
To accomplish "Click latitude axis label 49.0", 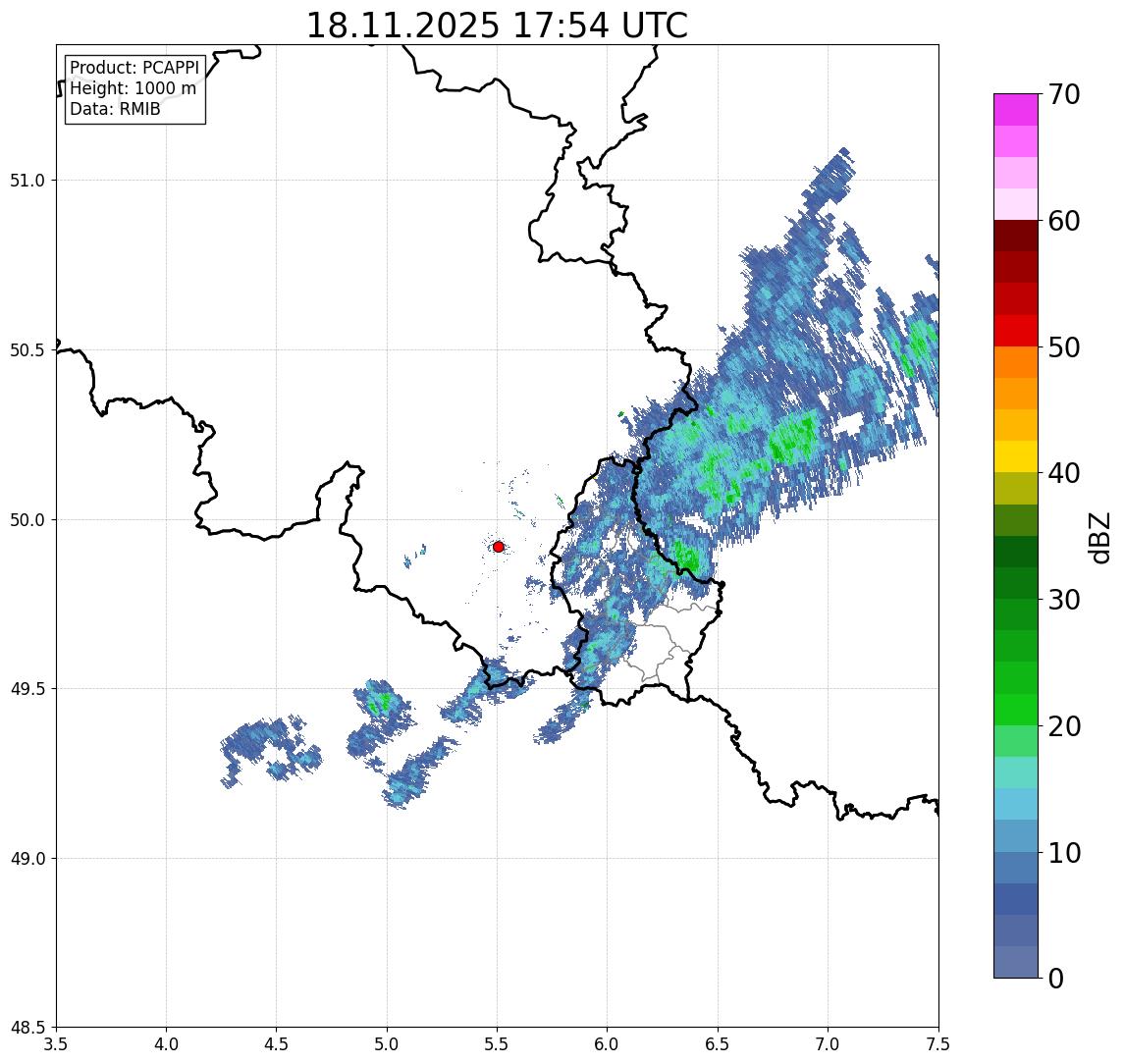I will click(27, 858).
